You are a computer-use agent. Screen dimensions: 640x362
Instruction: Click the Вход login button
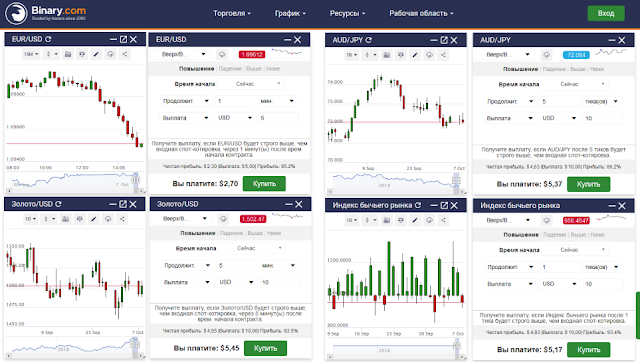tap(606, 13)
